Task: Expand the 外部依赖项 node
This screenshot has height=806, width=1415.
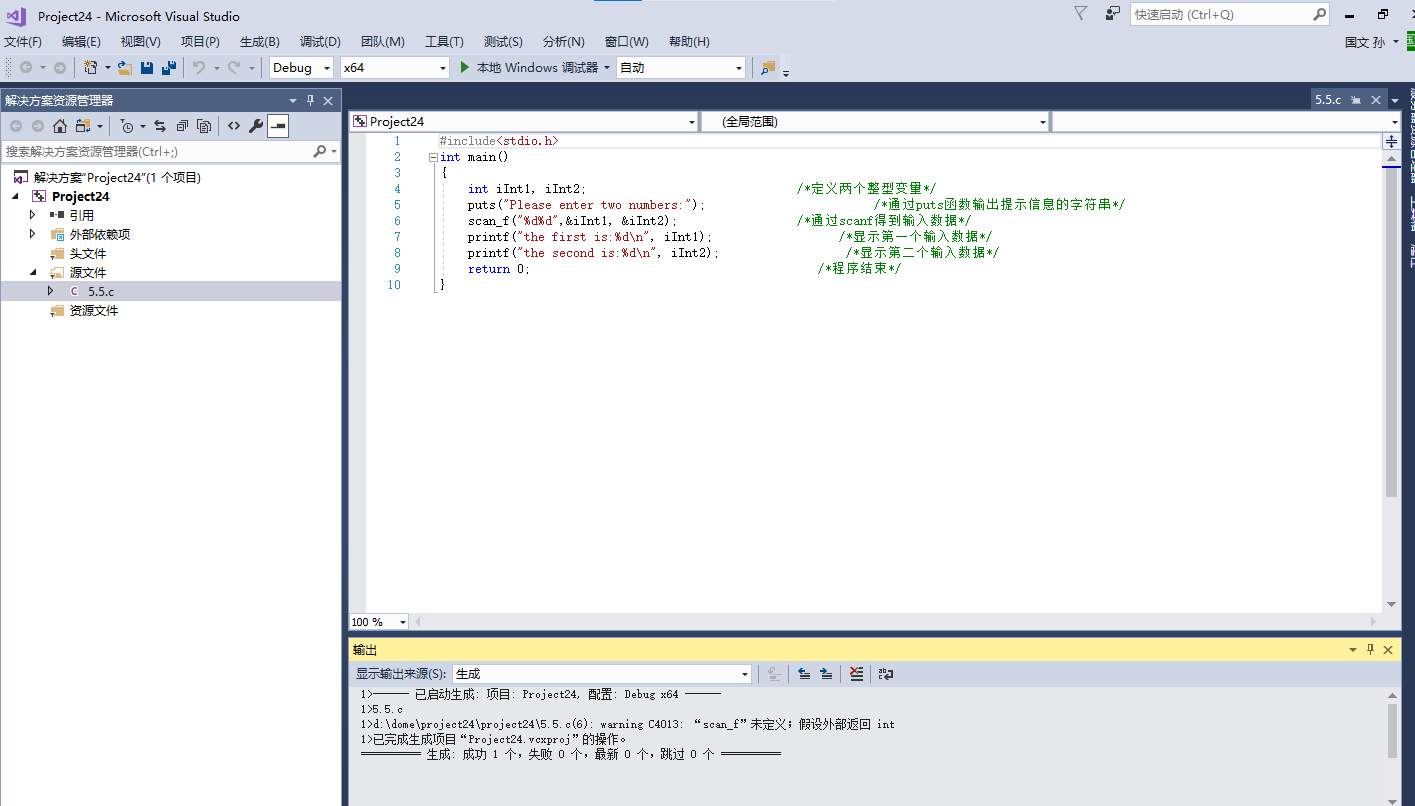Action: coord(32,234)
